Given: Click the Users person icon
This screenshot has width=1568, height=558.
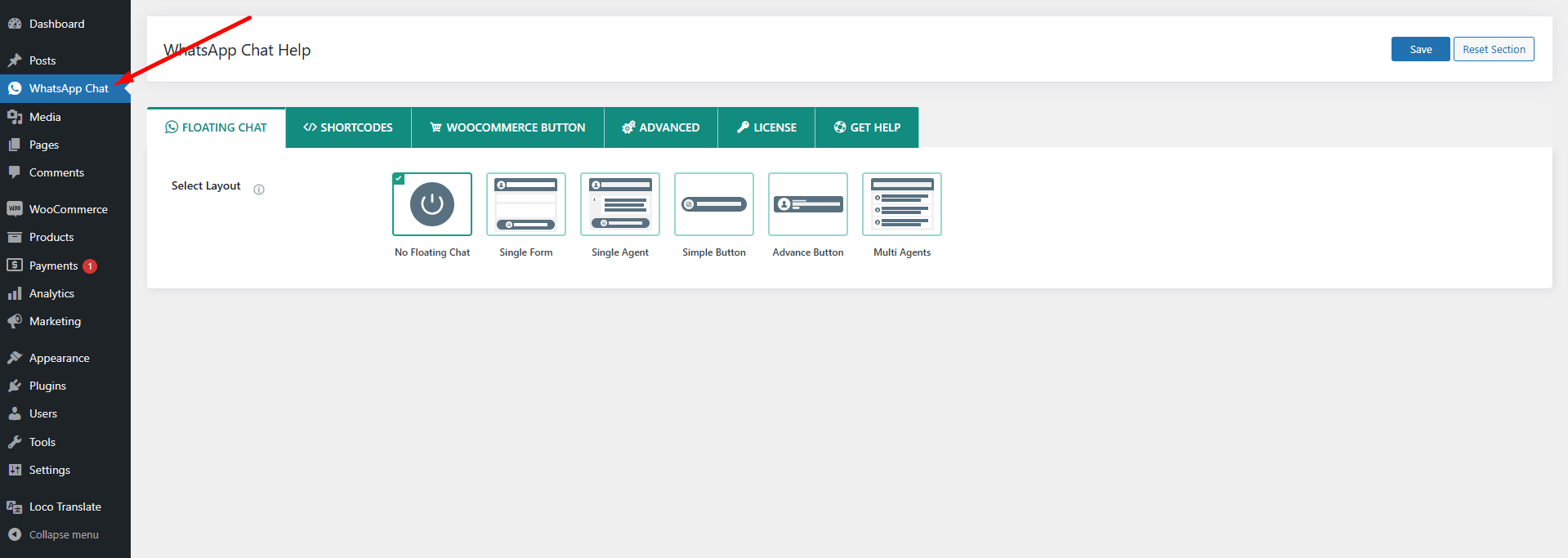Looking at the screenshot, I should point(15,413).
